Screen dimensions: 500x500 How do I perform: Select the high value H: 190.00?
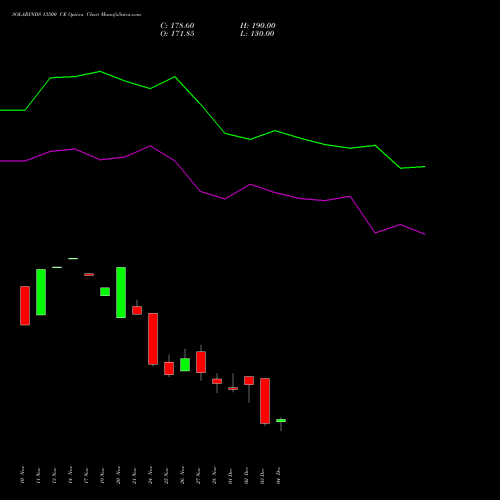258,26
